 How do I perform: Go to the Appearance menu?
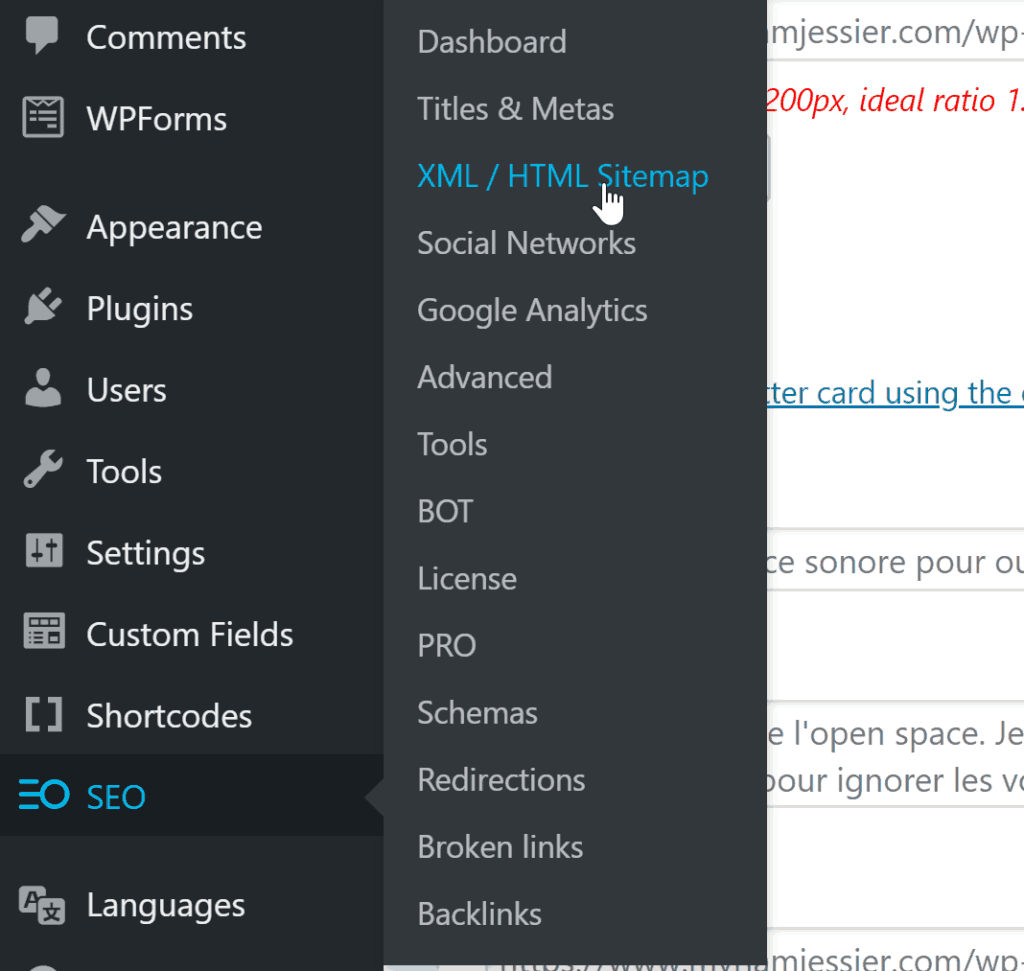(x=174, y=228)
